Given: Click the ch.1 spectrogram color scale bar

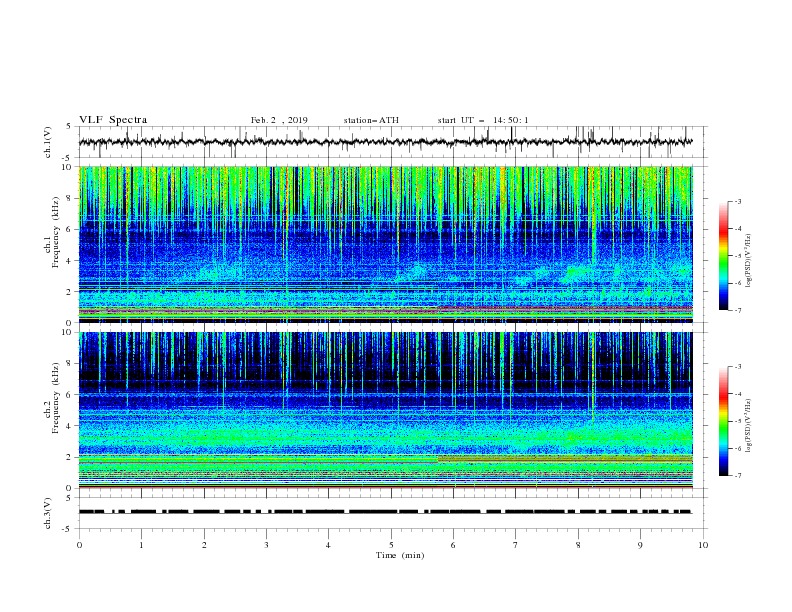Looking at the screenshot, I should coord(723,256).
